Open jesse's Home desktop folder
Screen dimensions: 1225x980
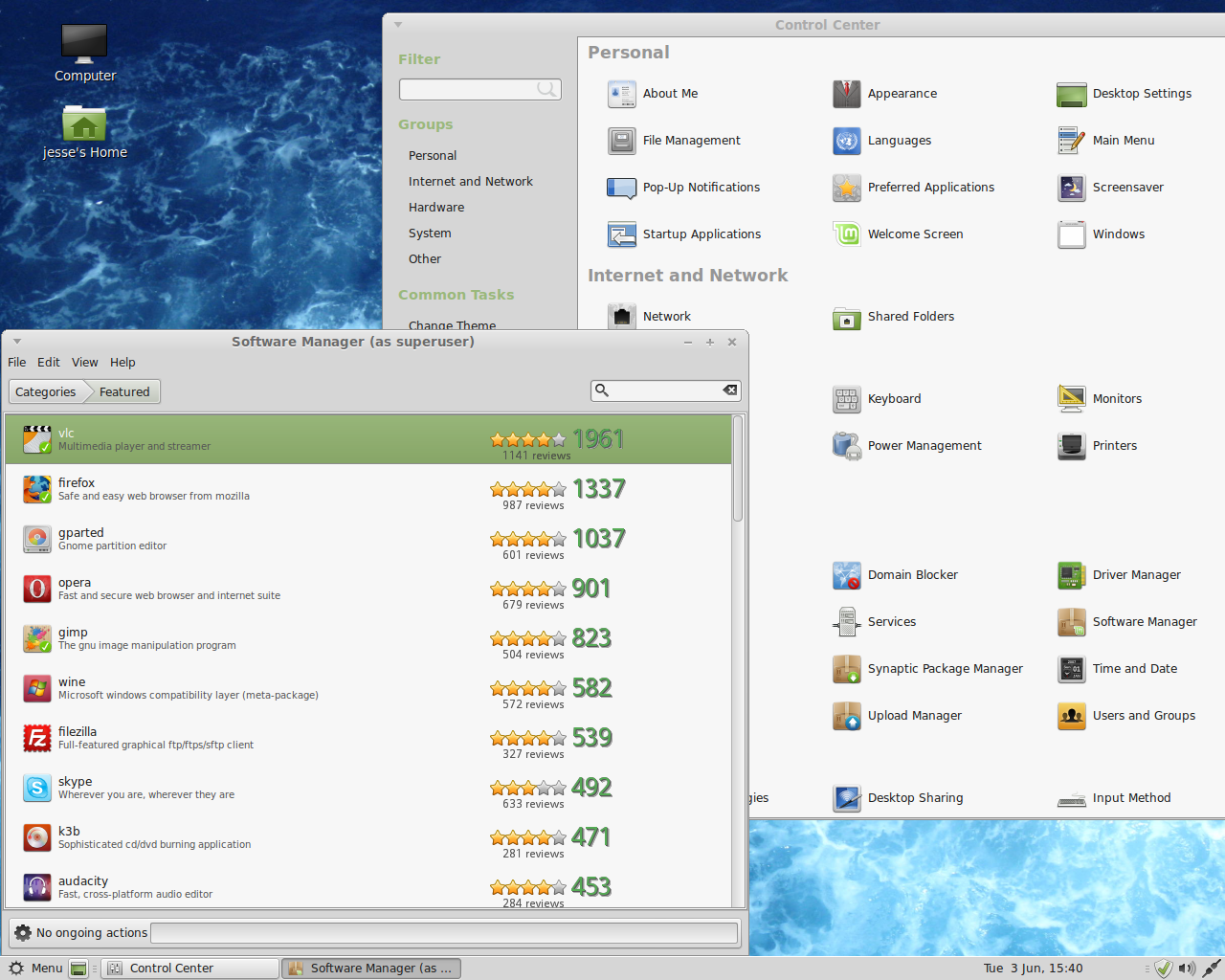click(x=84, y=123)
